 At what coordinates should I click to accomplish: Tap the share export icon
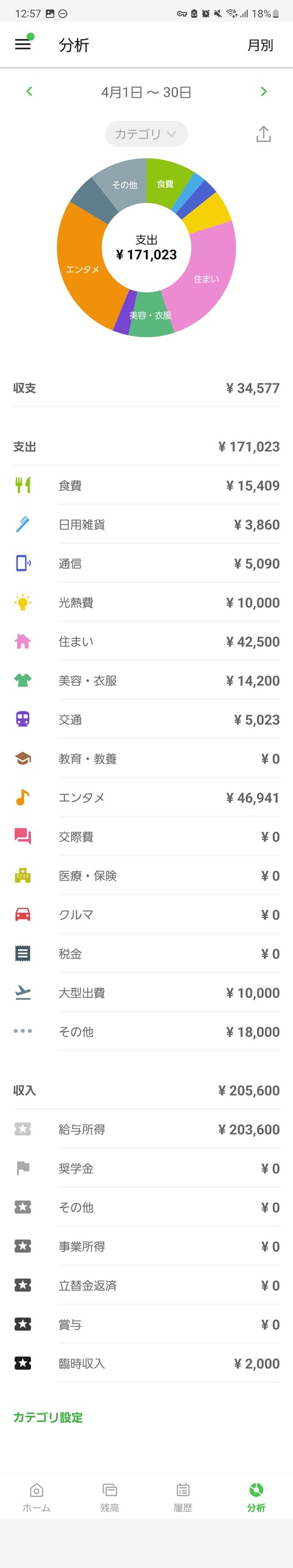[x=264, y=134]
